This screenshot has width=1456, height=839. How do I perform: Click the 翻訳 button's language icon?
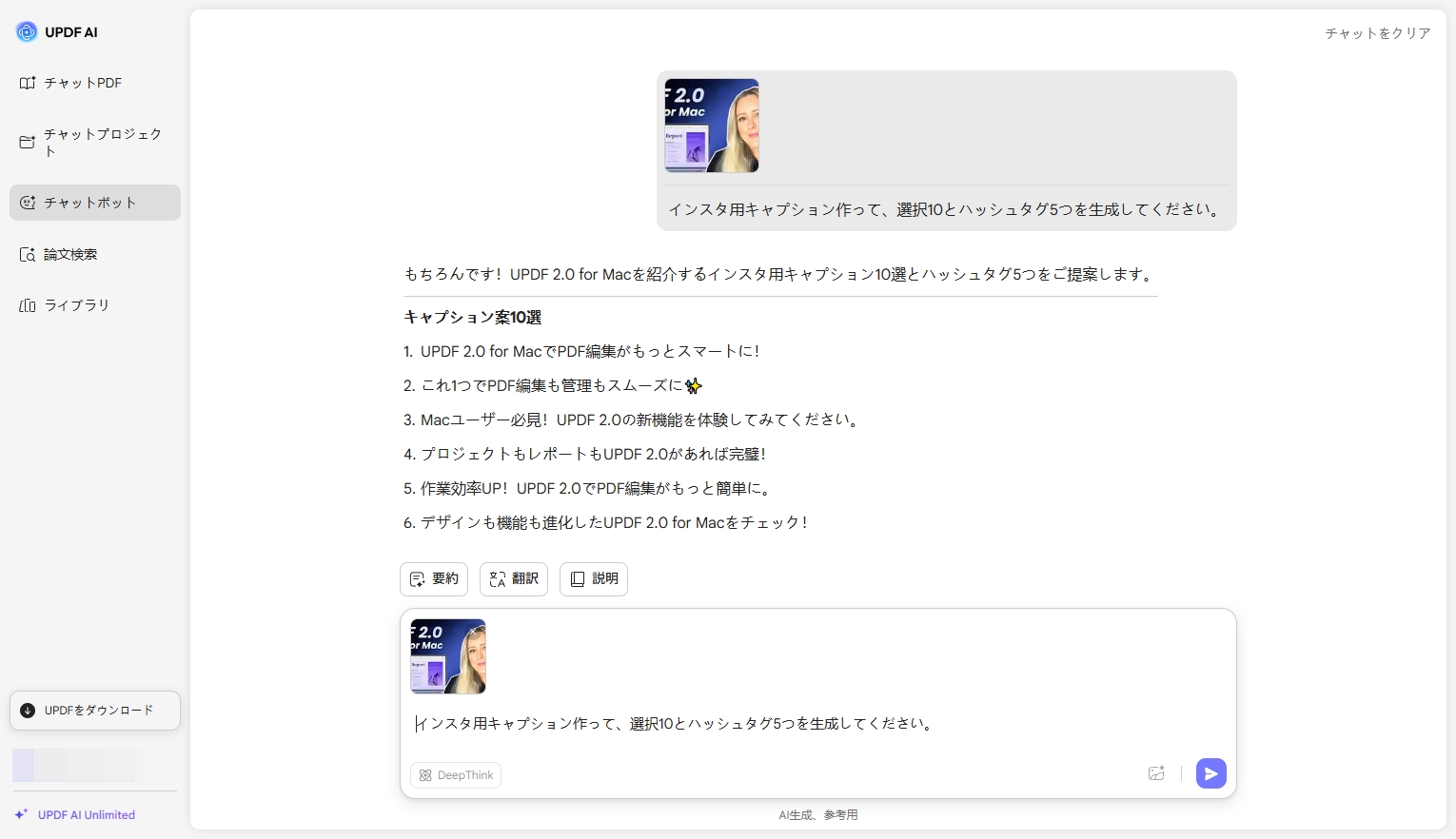[x=498, y=579]
